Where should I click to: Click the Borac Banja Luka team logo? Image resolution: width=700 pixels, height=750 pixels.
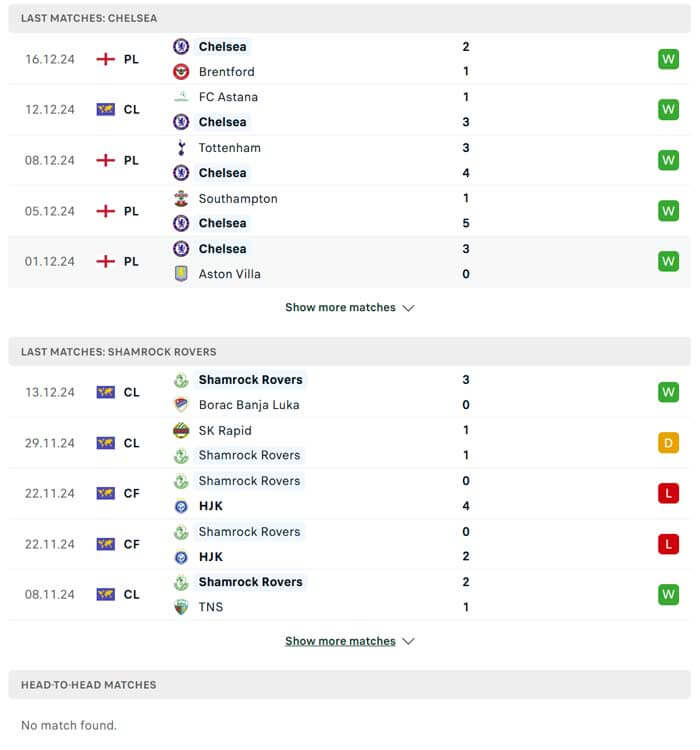click(x=181, y=405)
